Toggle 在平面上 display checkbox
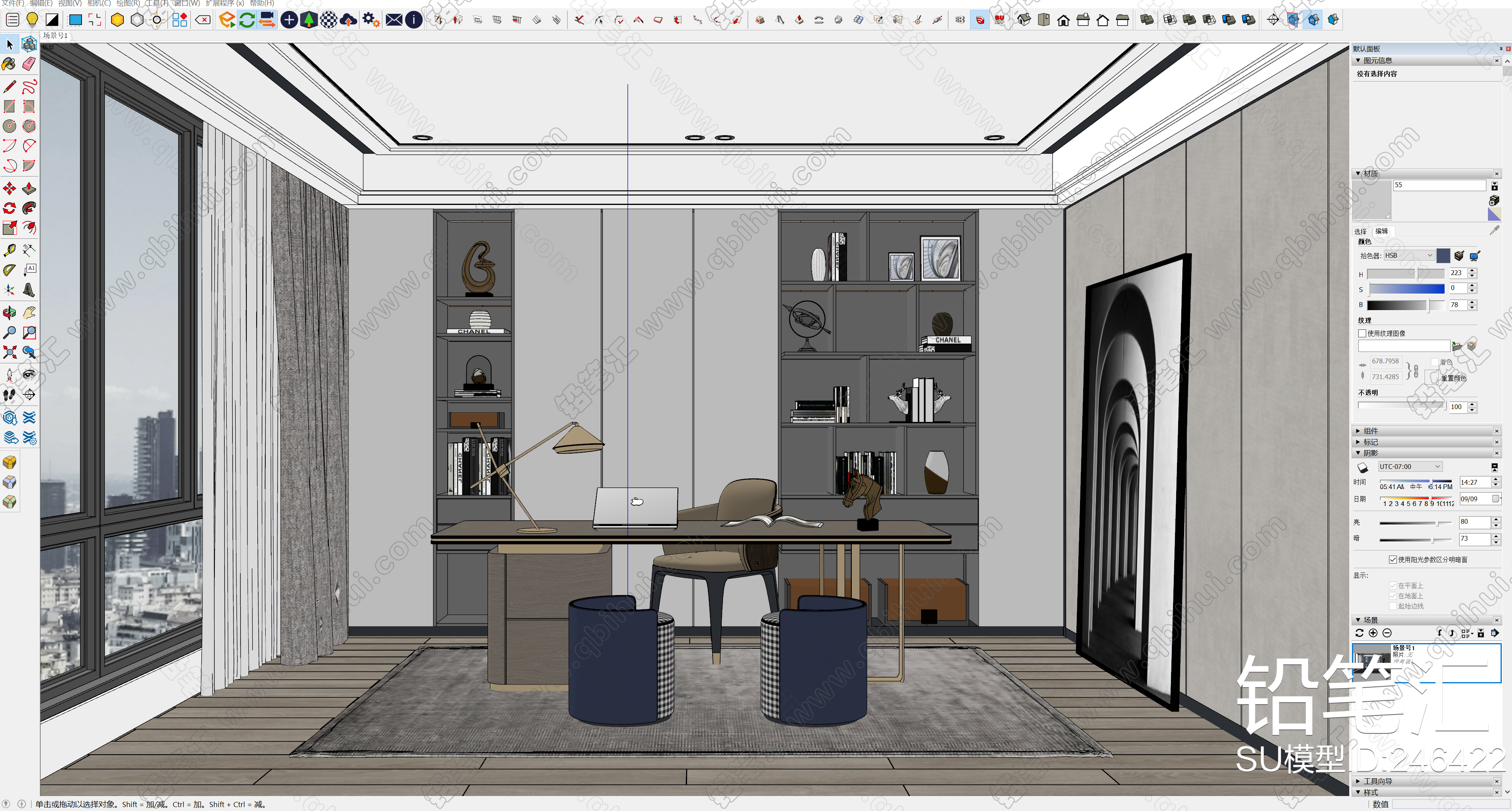This screenshot has width=1512, height=811. (x=1392, y=586)
